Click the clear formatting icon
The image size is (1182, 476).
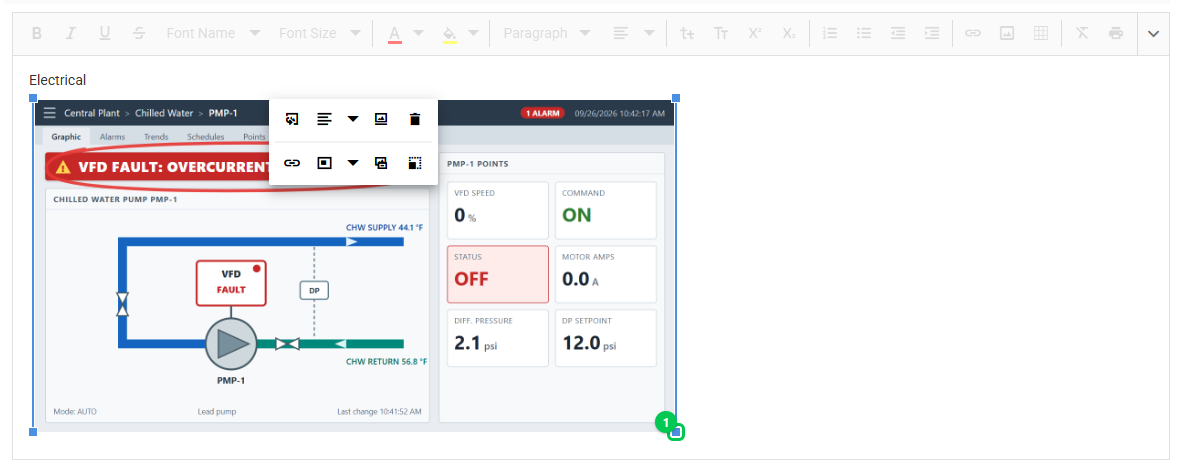1082,33
